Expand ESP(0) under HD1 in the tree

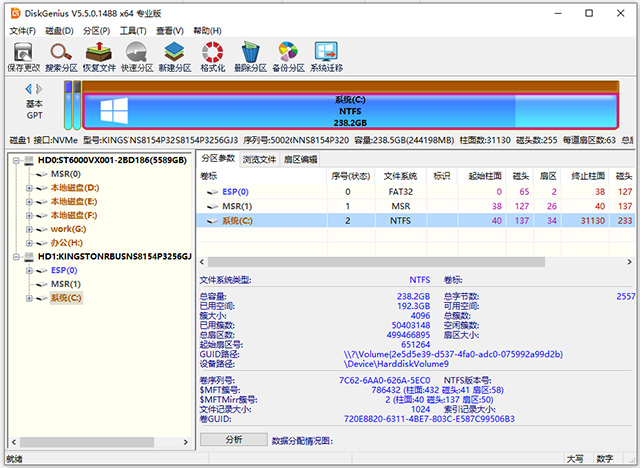[x=29, y=271]
